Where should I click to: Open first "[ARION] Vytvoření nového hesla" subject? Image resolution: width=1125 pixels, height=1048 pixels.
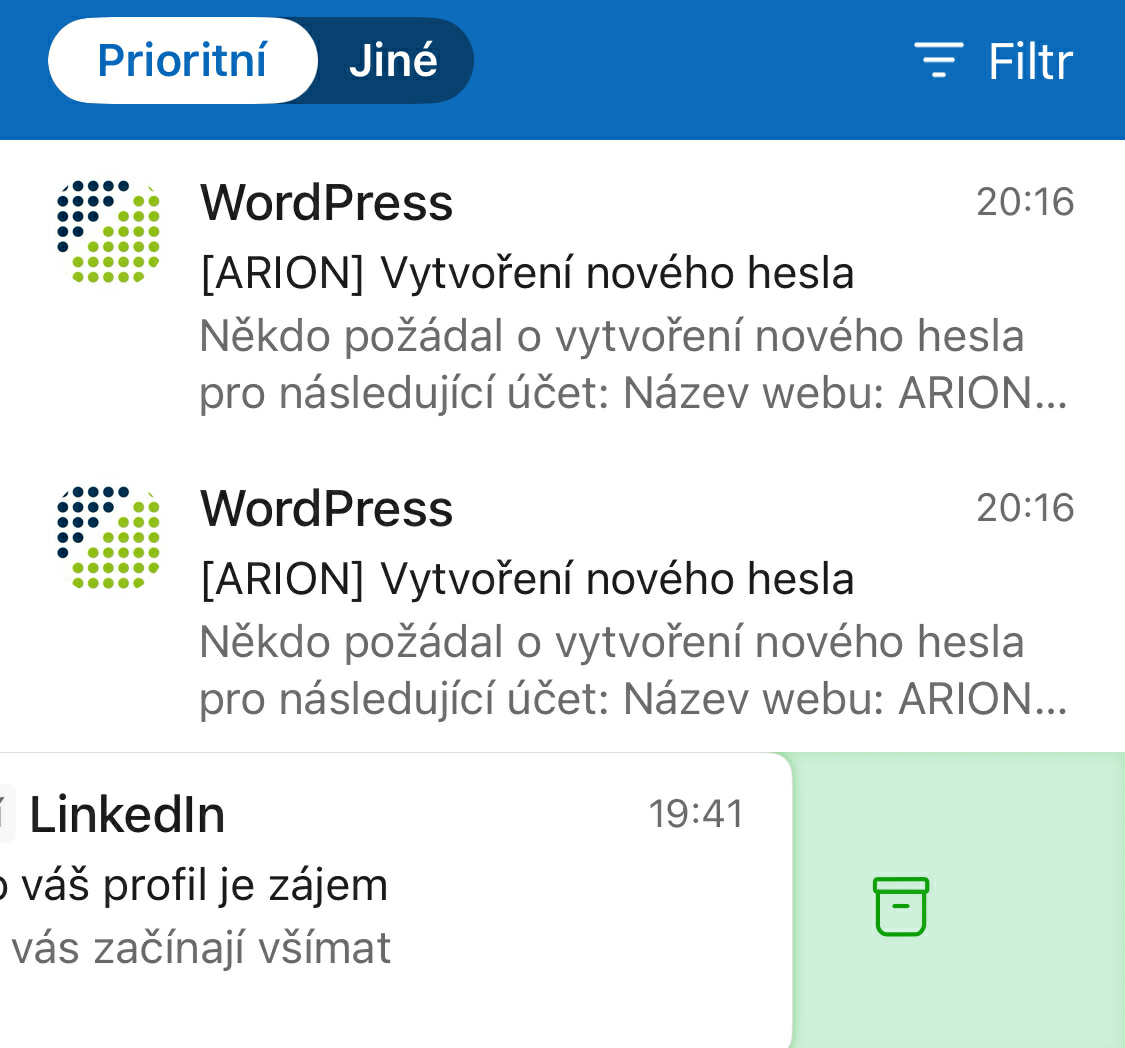[x=527, y=273]
